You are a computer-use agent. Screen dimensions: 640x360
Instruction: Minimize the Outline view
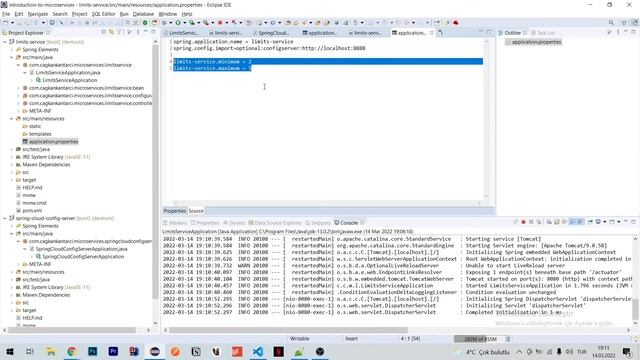(626, 32)
